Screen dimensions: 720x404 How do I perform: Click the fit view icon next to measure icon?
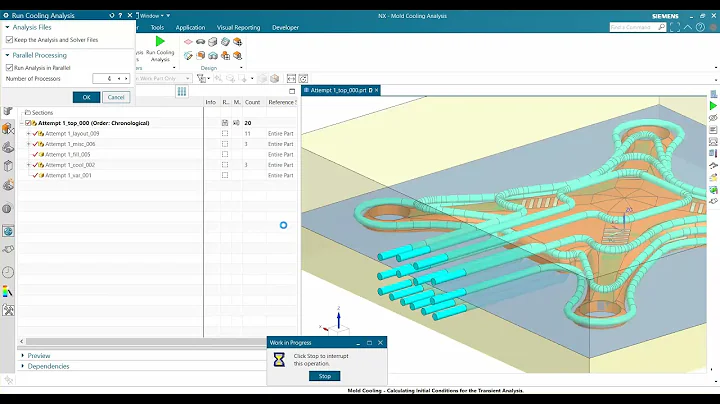[304, 79]
